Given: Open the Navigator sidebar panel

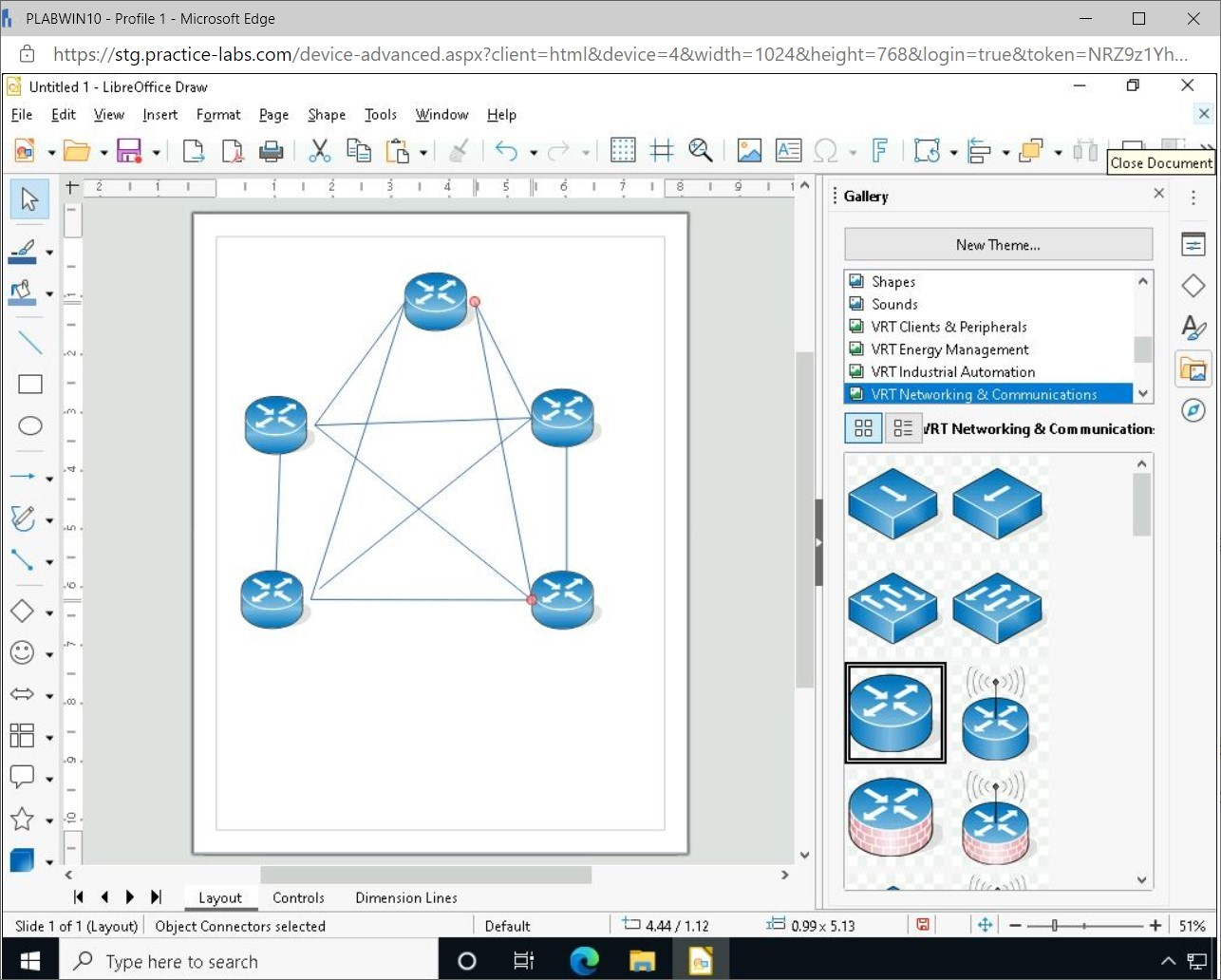Looking at the screenshot, I should click(x=1193, y=410).
